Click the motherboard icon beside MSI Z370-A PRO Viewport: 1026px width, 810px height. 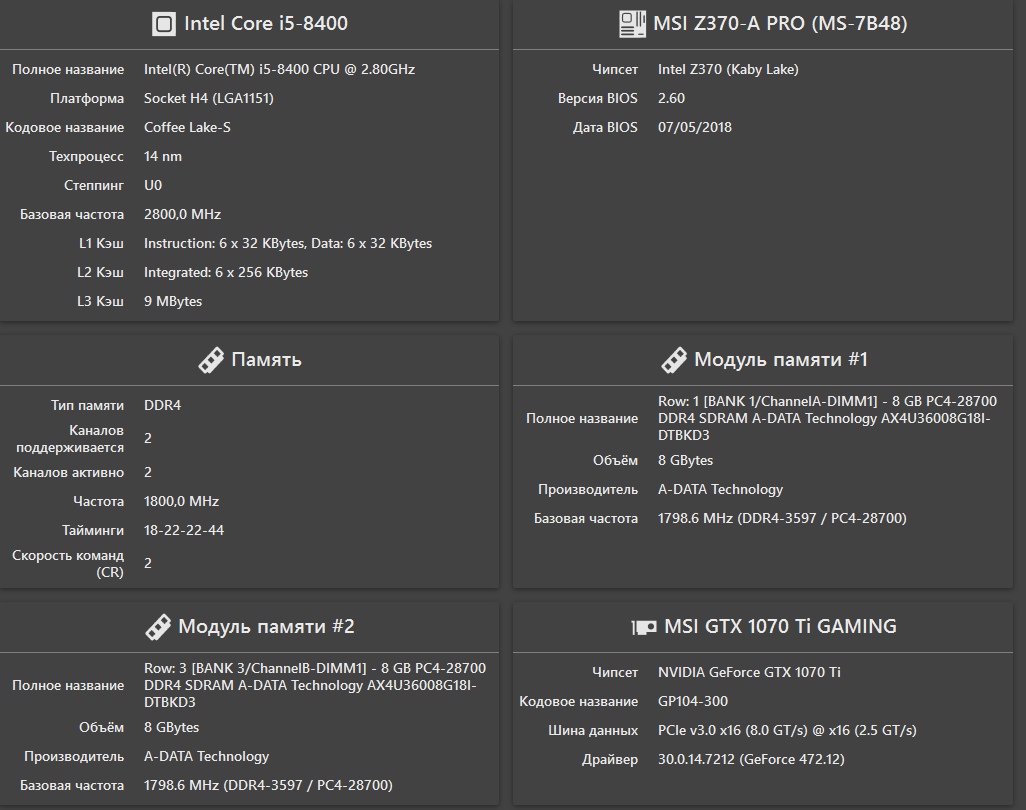632,24
